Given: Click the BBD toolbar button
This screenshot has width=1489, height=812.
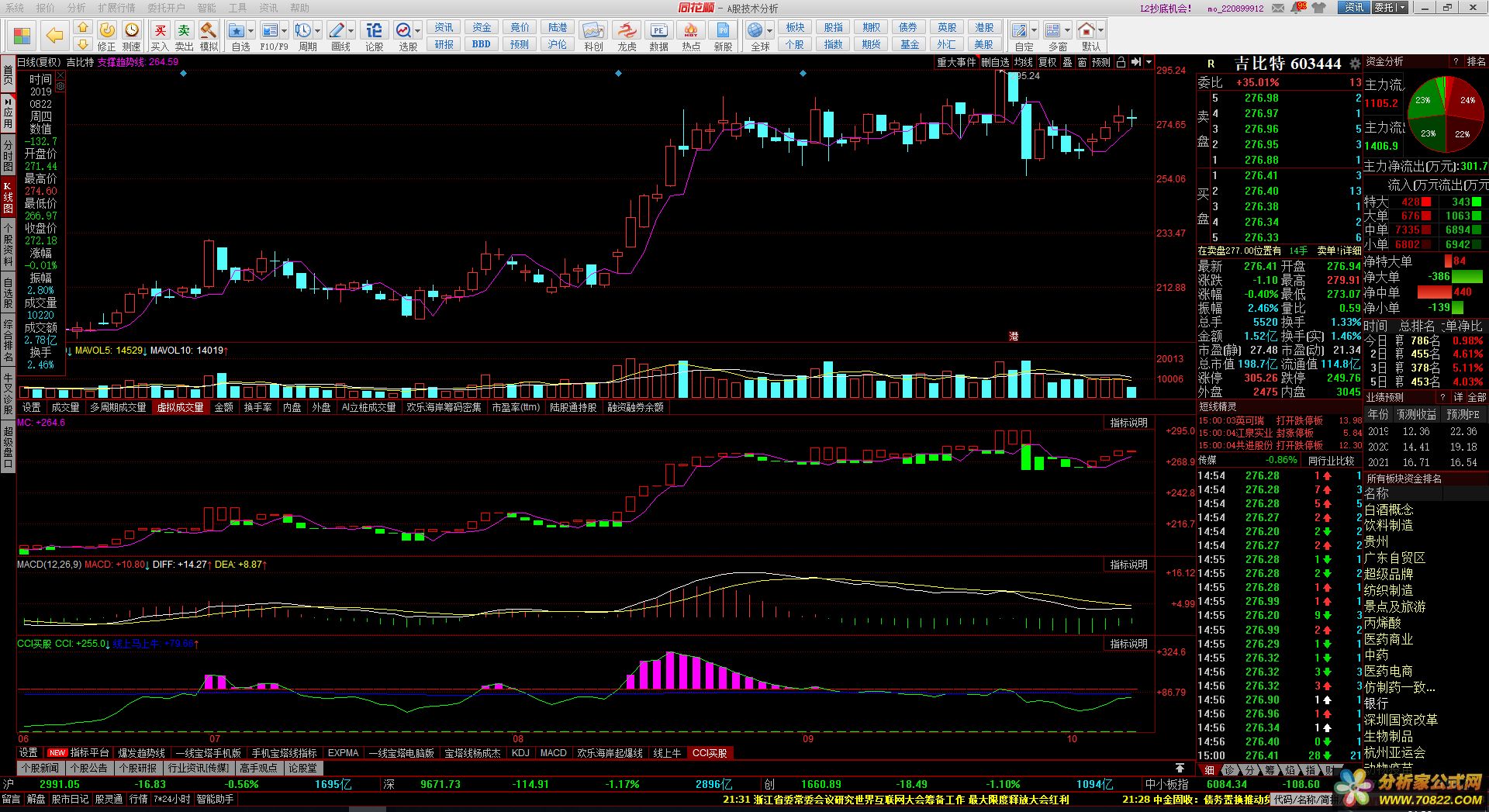Looking at the screenshot, I should 482,44.
